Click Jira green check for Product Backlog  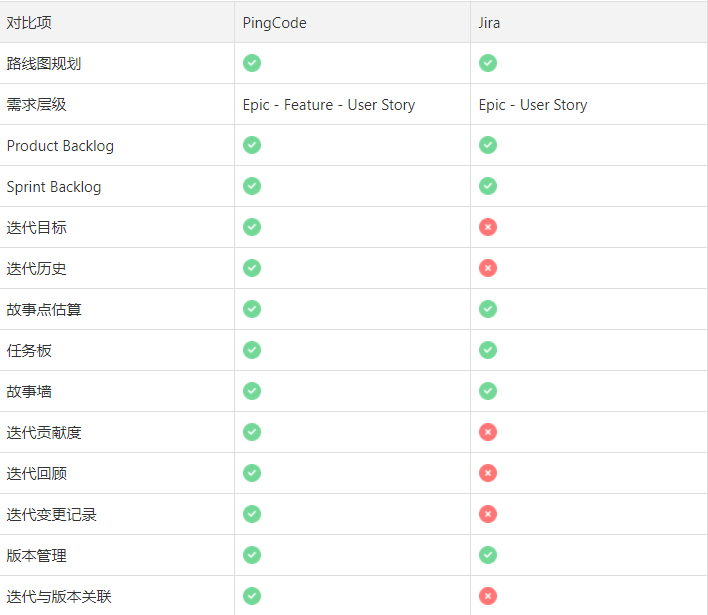click(x=488, y=145)
